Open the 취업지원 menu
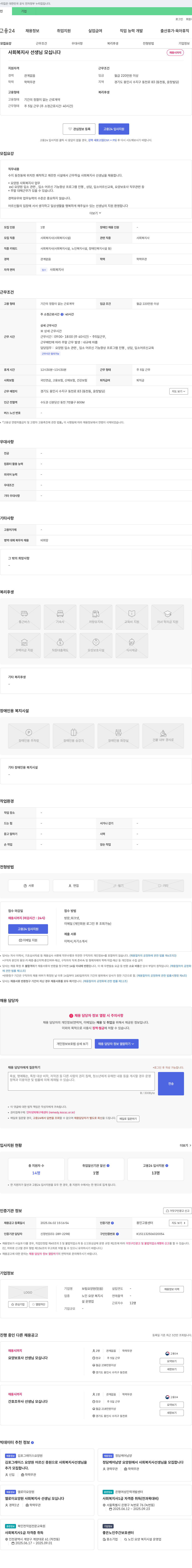The height and width of the screenshot is (1568, 192). pyautogui.click(x=64, y=30)
